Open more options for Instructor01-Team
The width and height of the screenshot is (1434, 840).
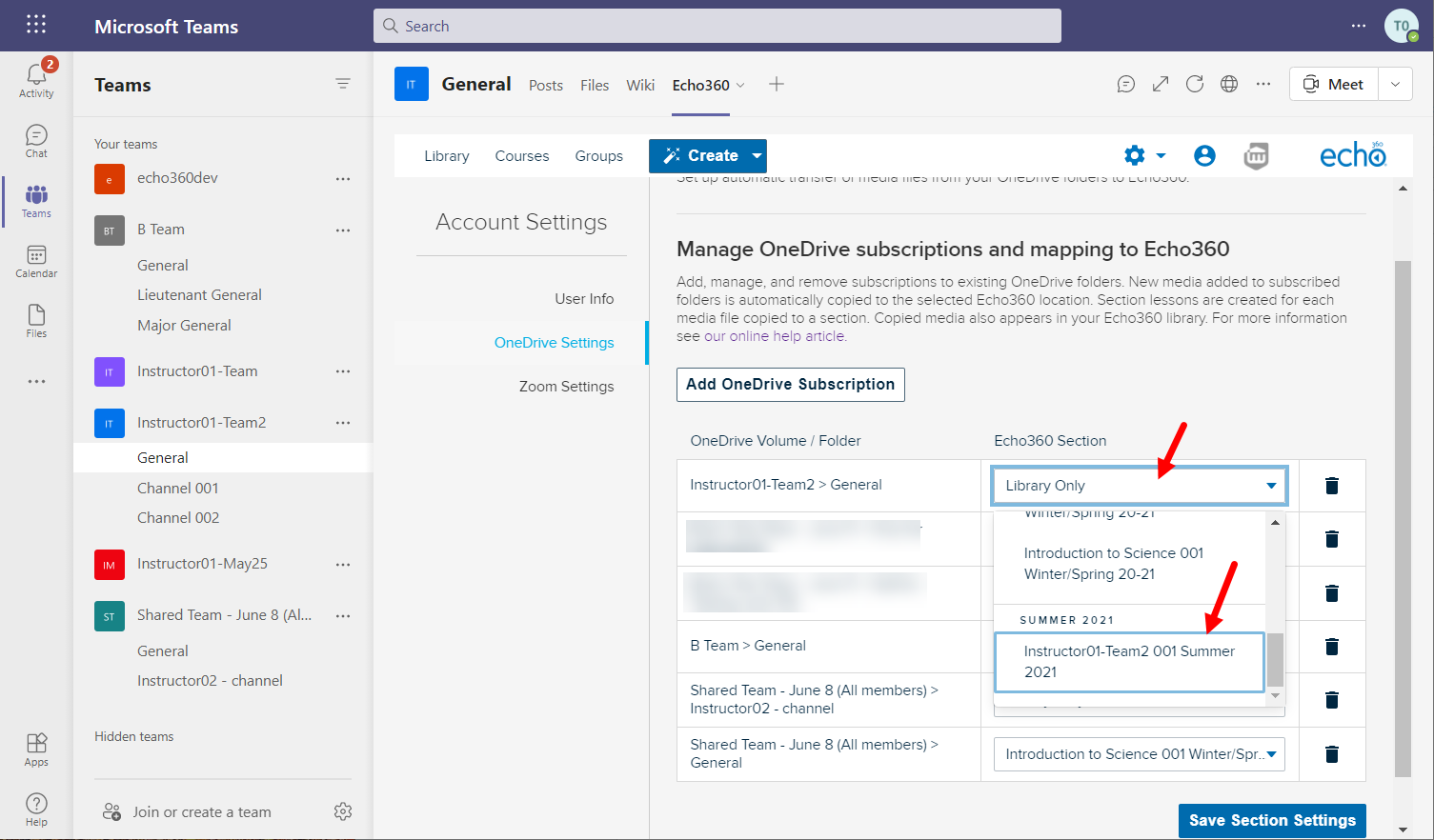coord(343,371)
